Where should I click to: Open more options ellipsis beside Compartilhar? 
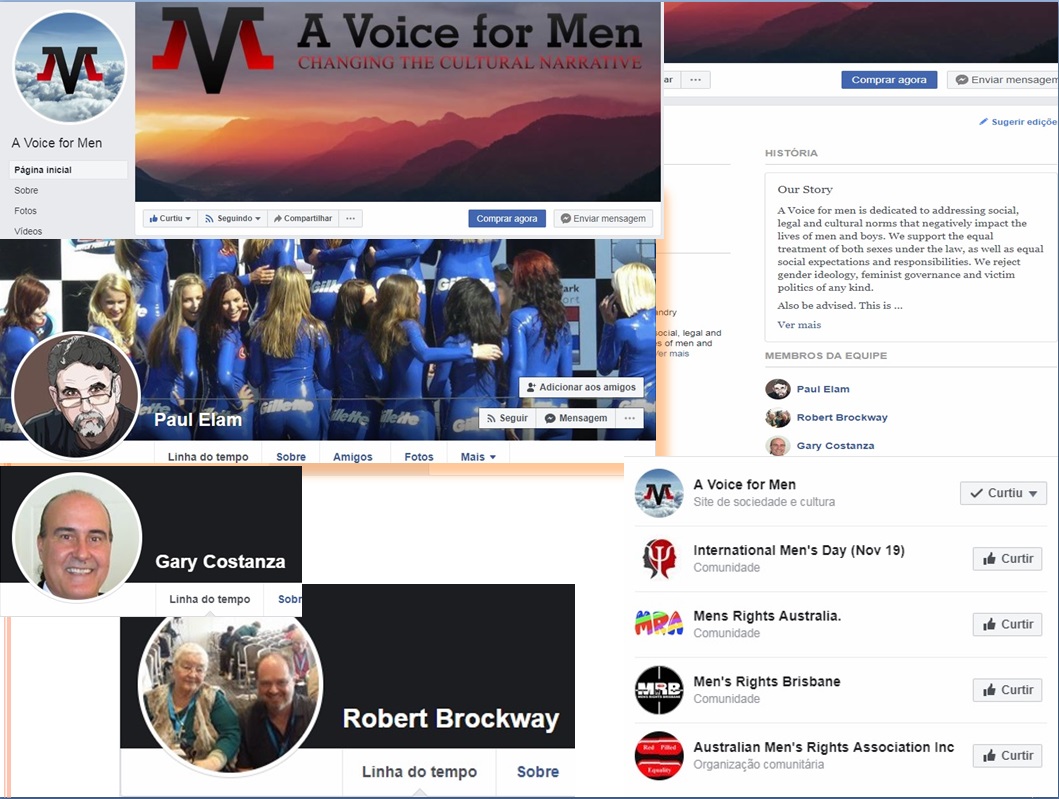pos(351,218)
